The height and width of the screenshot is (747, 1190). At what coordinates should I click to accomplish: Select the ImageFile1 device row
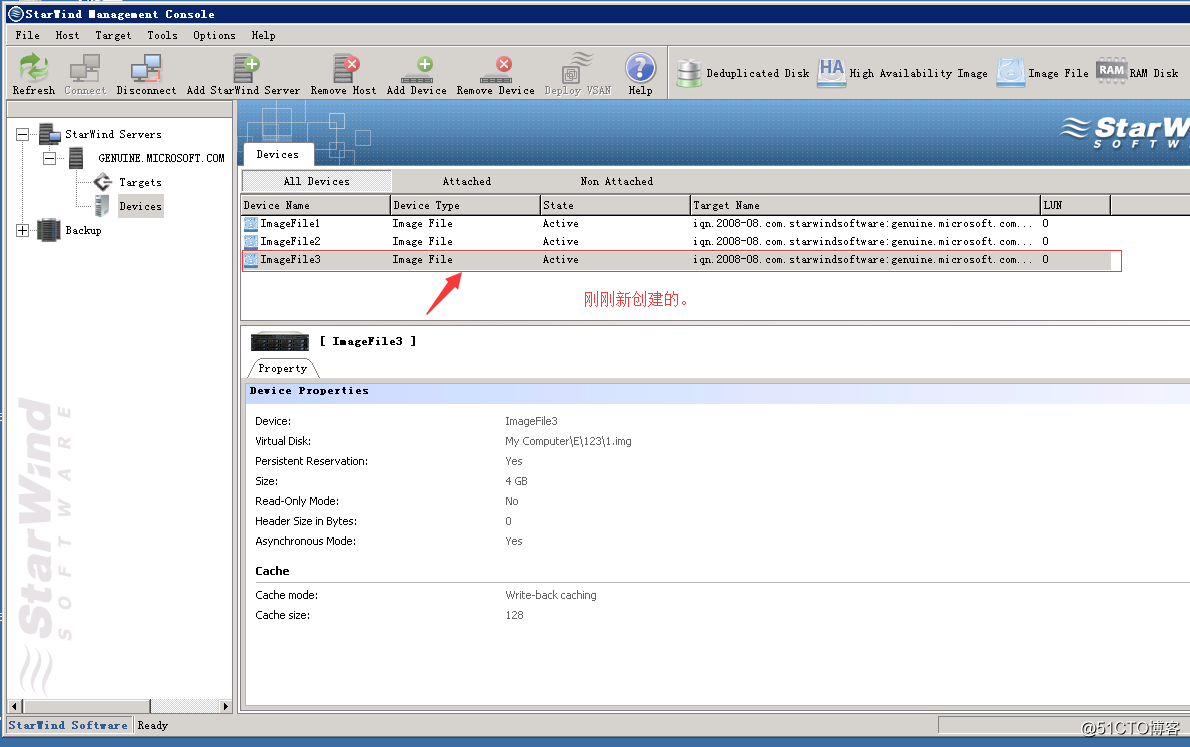677,223
